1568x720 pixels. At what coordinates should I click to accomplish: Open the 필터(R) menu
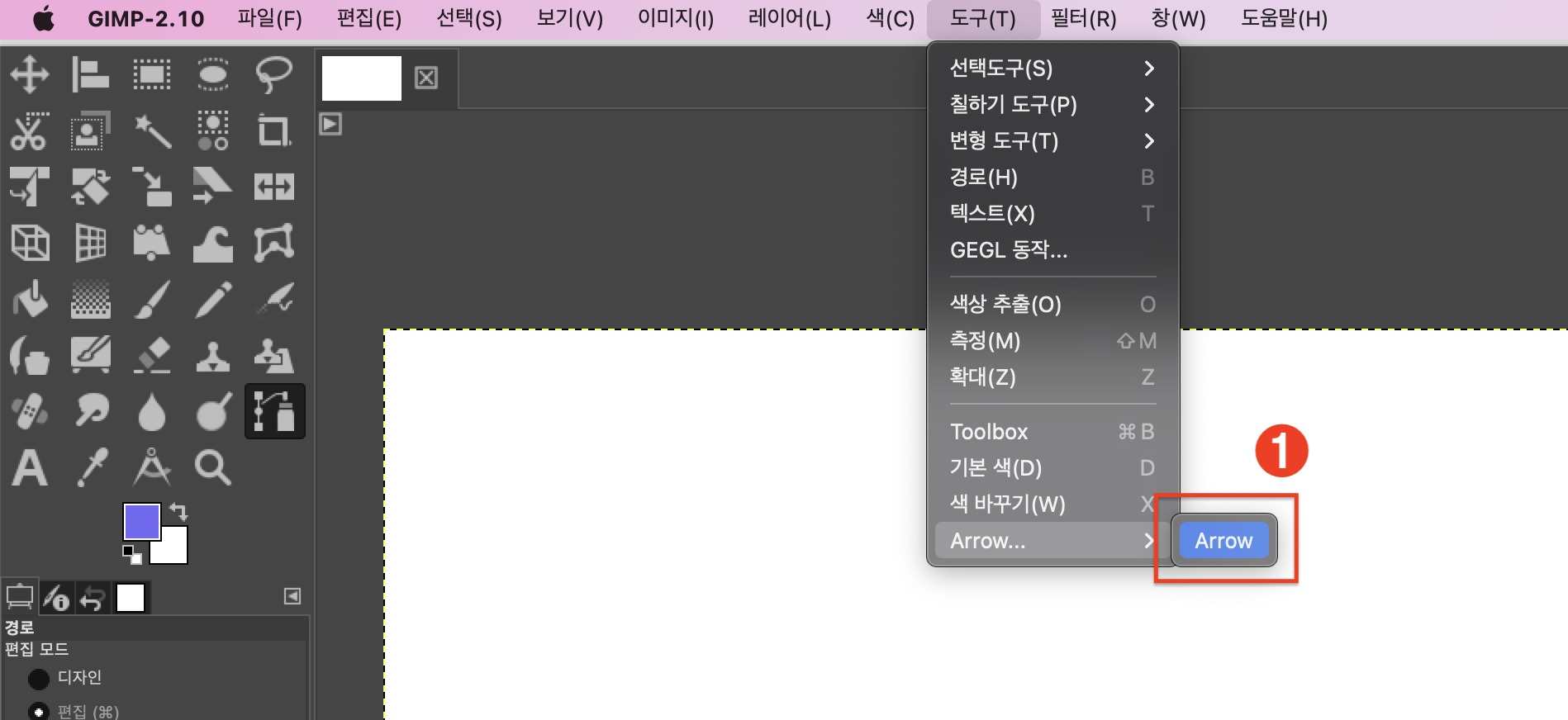pos(1083,18)
